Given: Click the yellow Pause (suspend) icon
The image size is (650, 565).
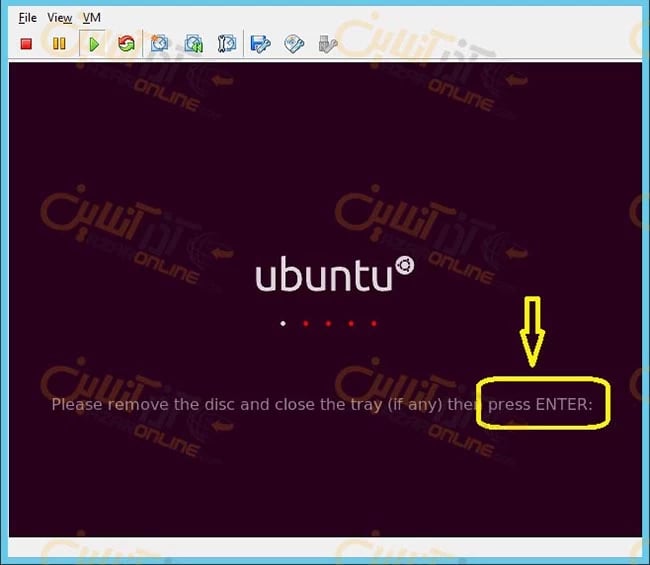Looking at the screenshot, I should (59, 44).
